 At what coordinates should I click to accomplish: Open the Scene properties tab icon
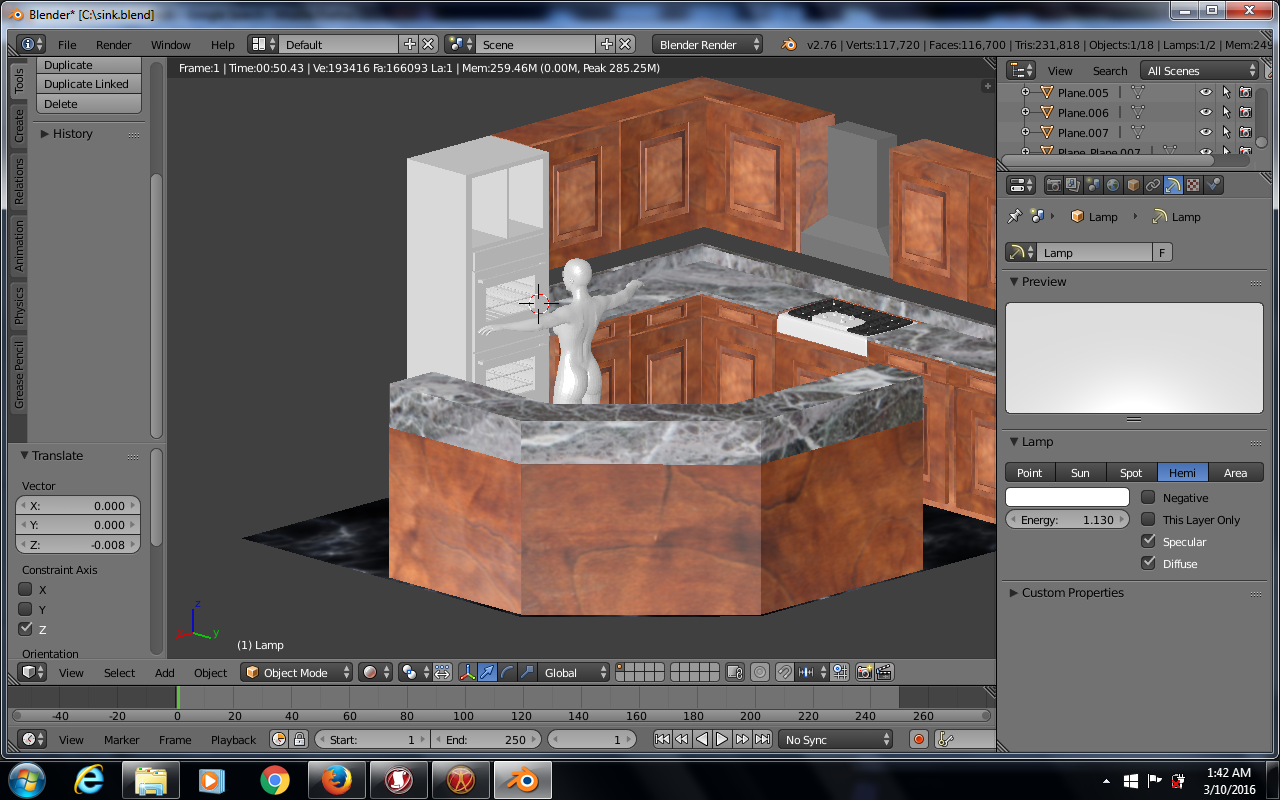point(1093,185)
